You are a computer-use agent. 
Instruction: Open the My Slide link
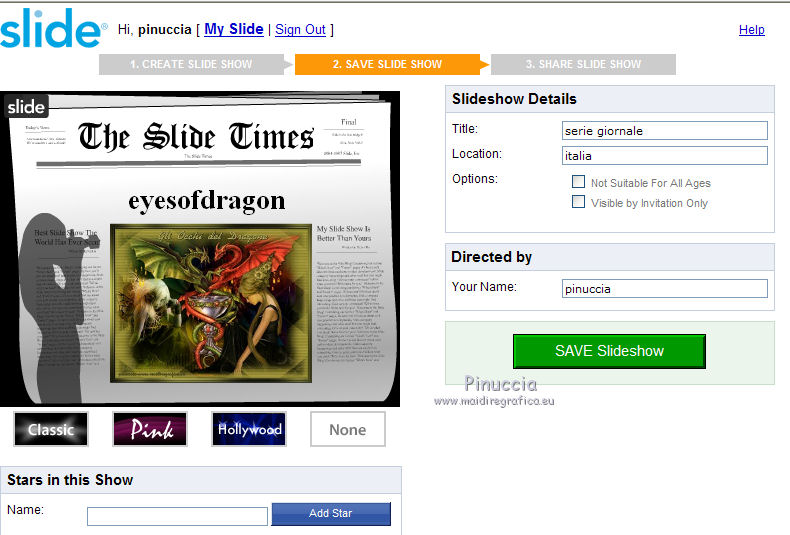click(234, 29)
